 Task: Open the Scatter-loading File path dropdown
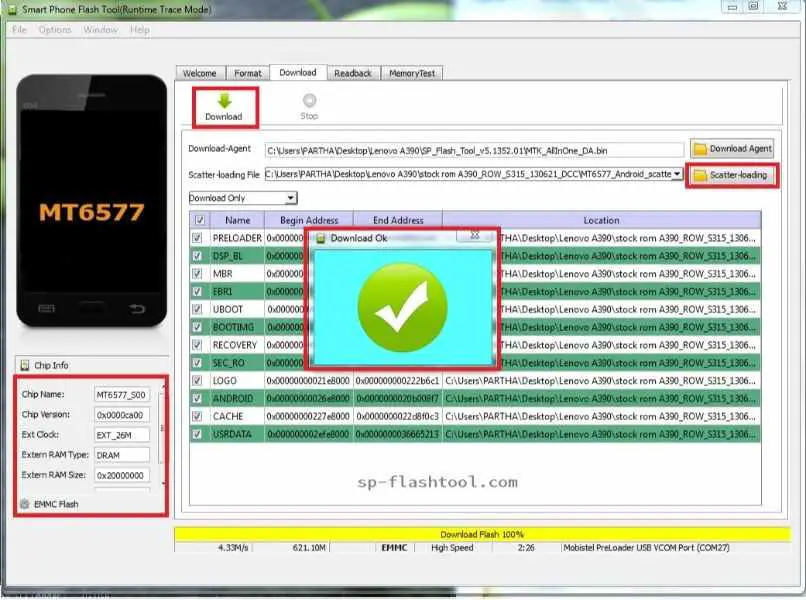tap(677, 174)
